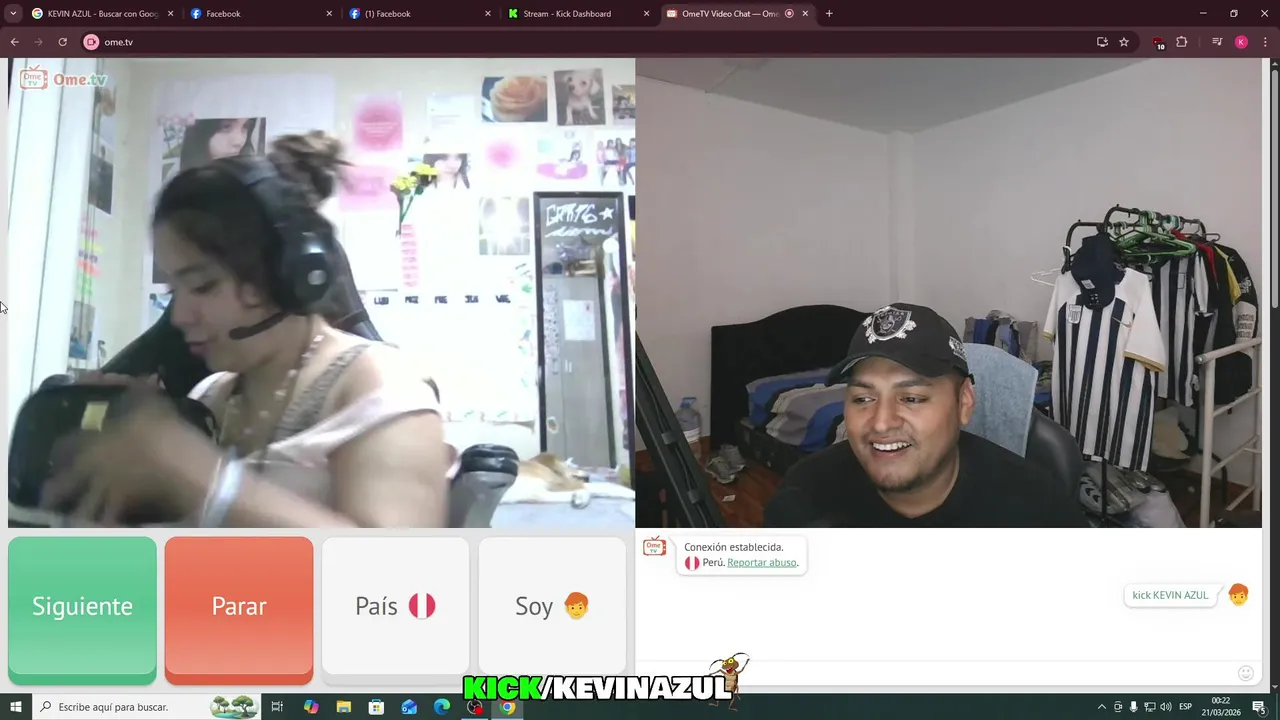Open the Extensions puzzle menu

click(x=1182, y=42)
